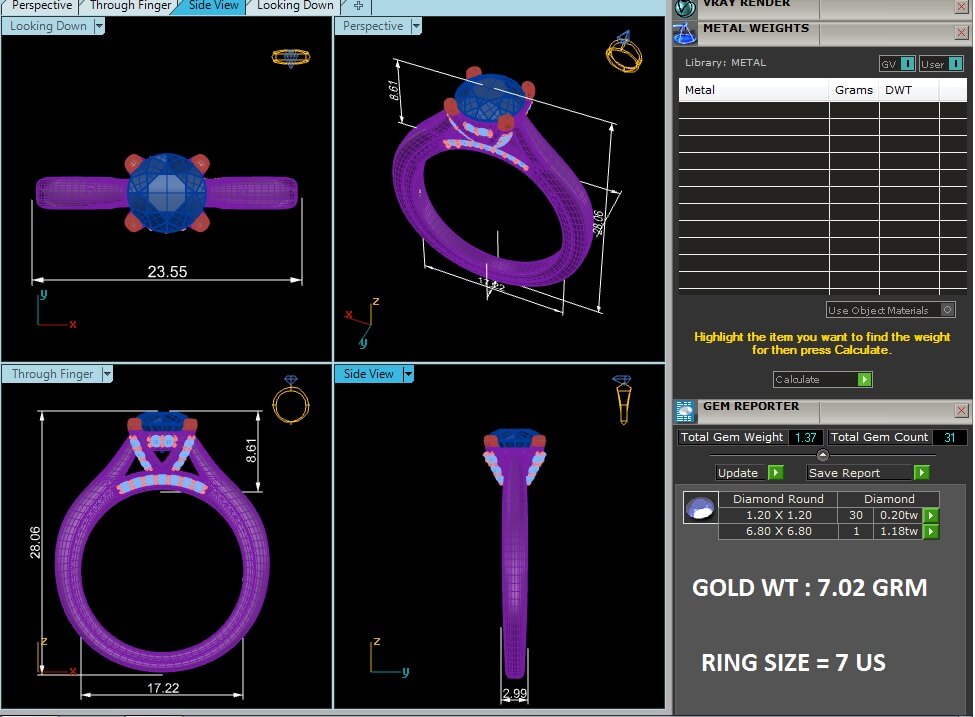Click the ring icon in Looking Down viewport

tap(290, 57)
